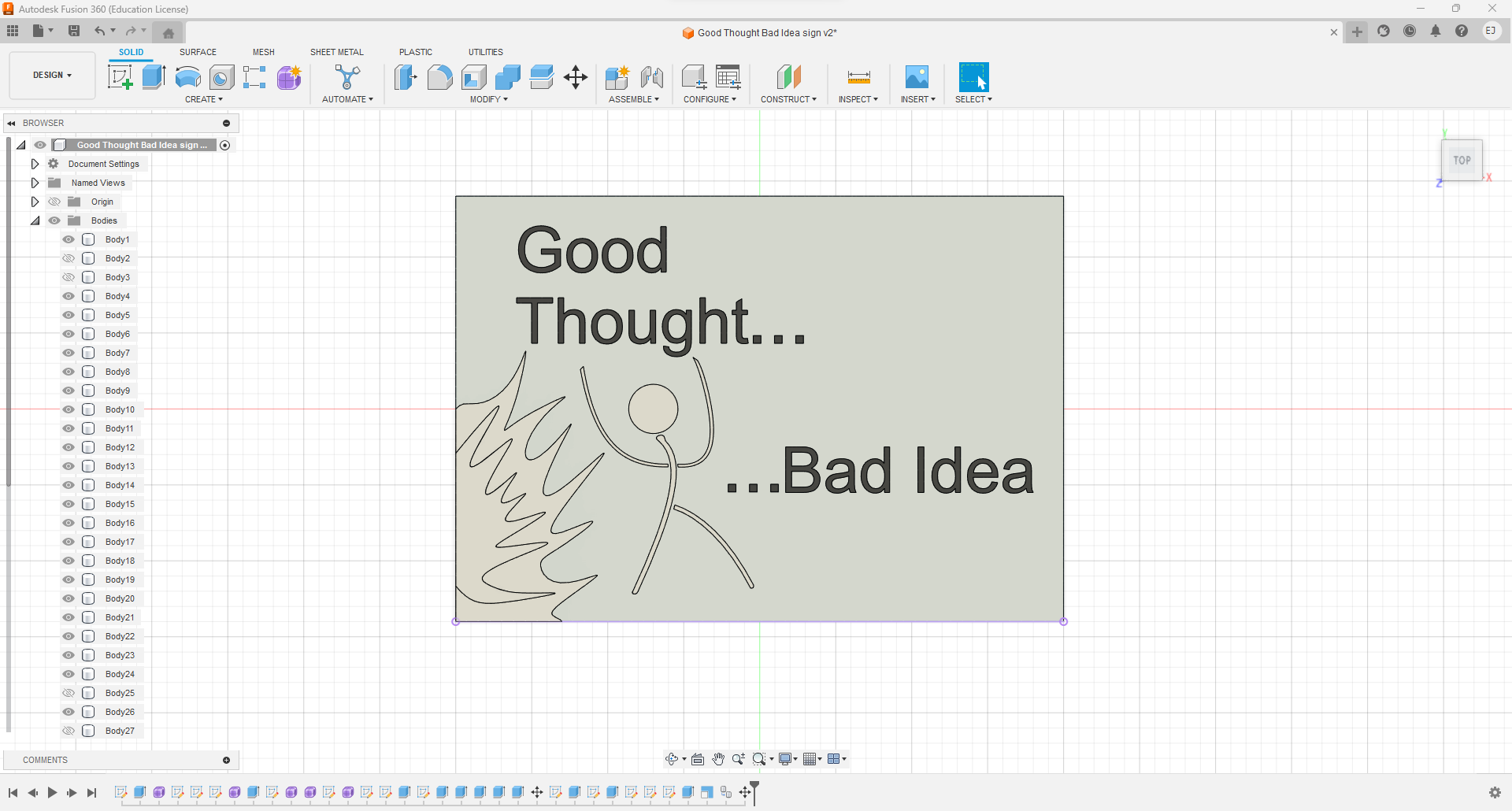The height and width of the screenshot is (811, 1512).
Task: Switch to the UTILITIES tab
Action: click(486, 52)
